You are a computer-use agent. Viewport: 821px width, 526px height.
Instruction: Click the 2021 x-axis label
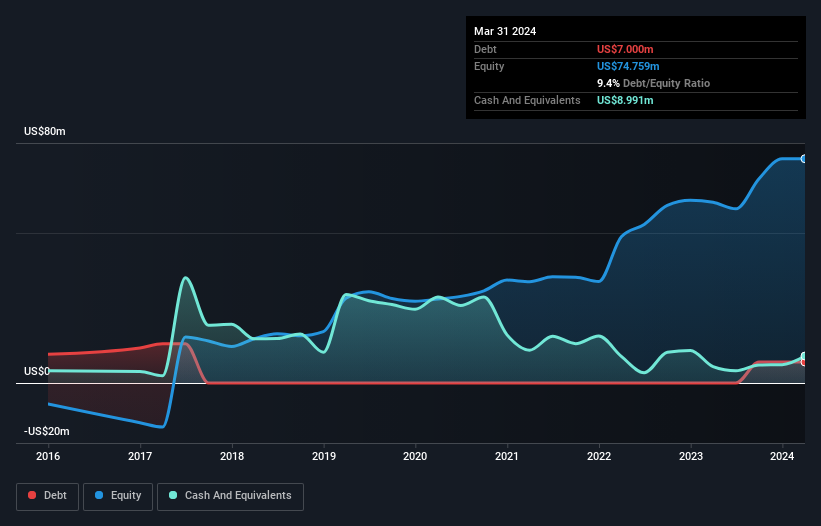pos(507,456)
